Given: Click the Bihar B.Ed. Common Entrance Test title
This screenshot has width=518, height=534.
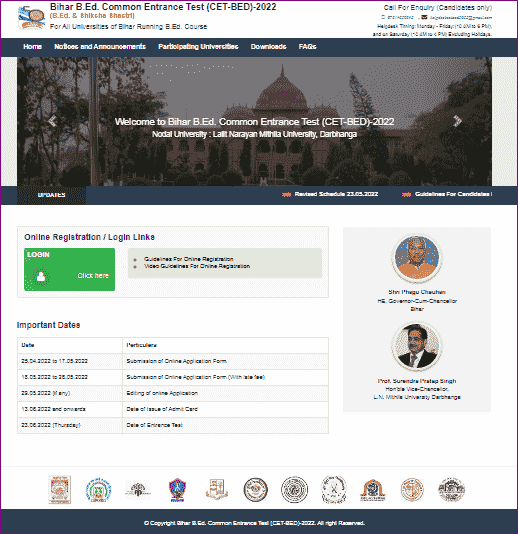Looking at the screenshot, I should tap(163, 7).
